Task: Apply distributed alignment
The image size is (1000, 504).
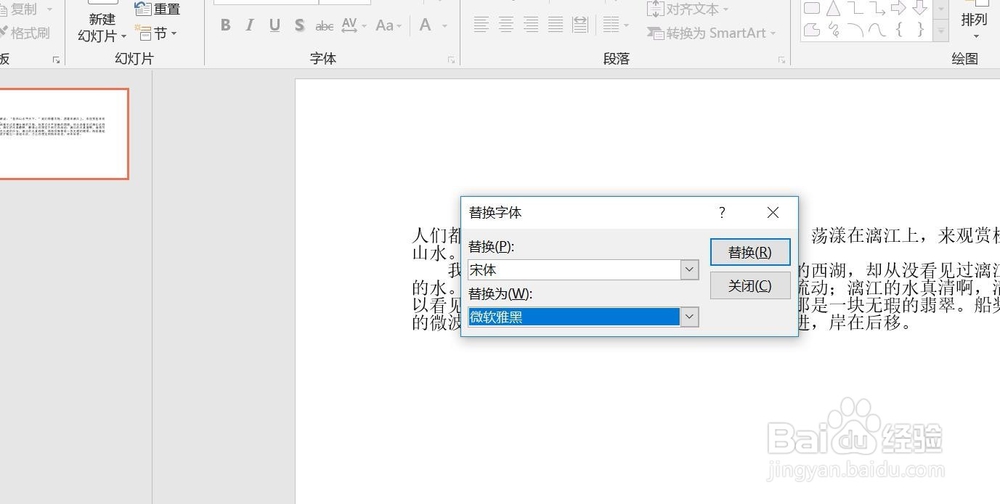Action: [x=580, y=25]
